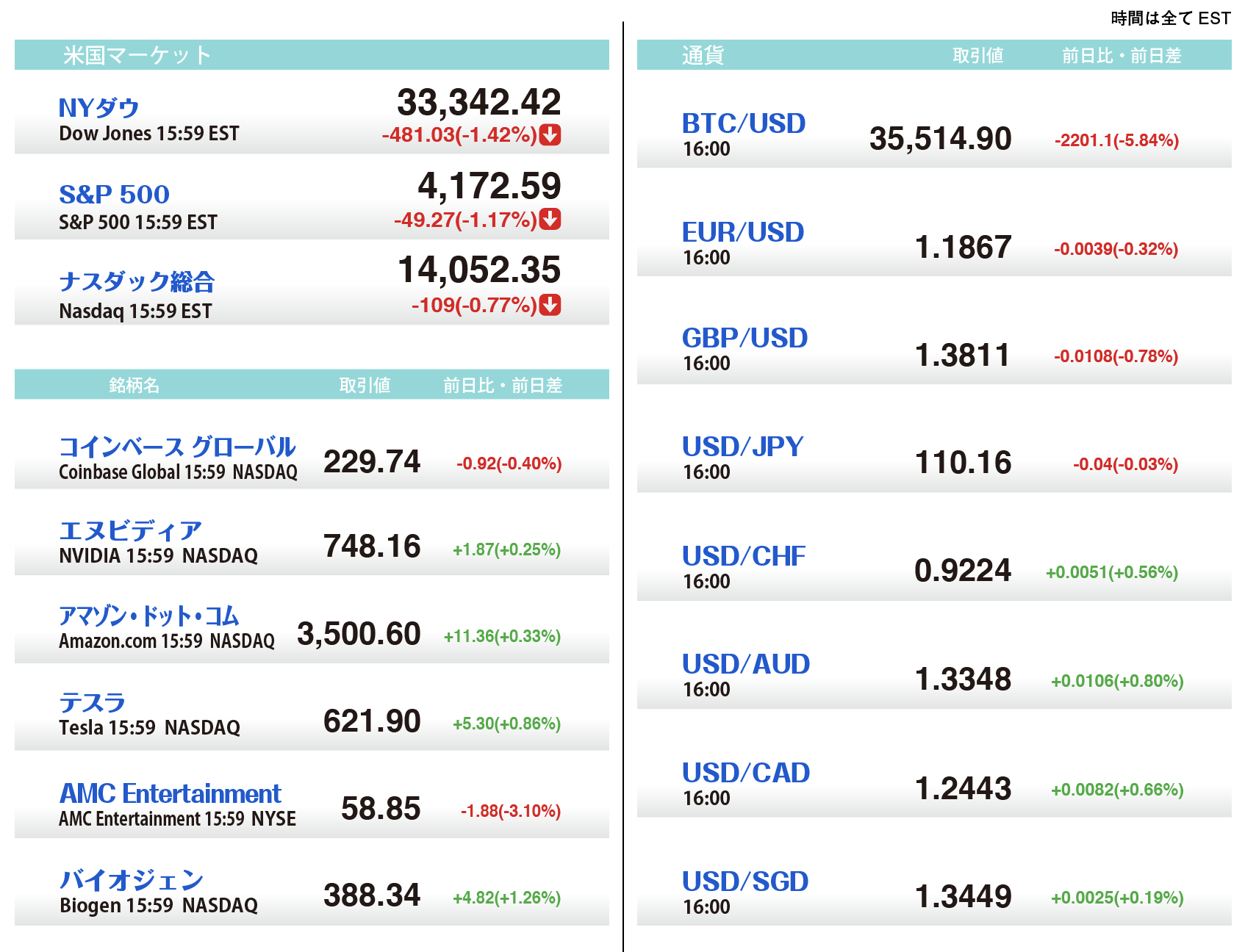This screenshot has width=1245, height=952.
Task: Open the テスラ stock link
Action: pos(92,703)
